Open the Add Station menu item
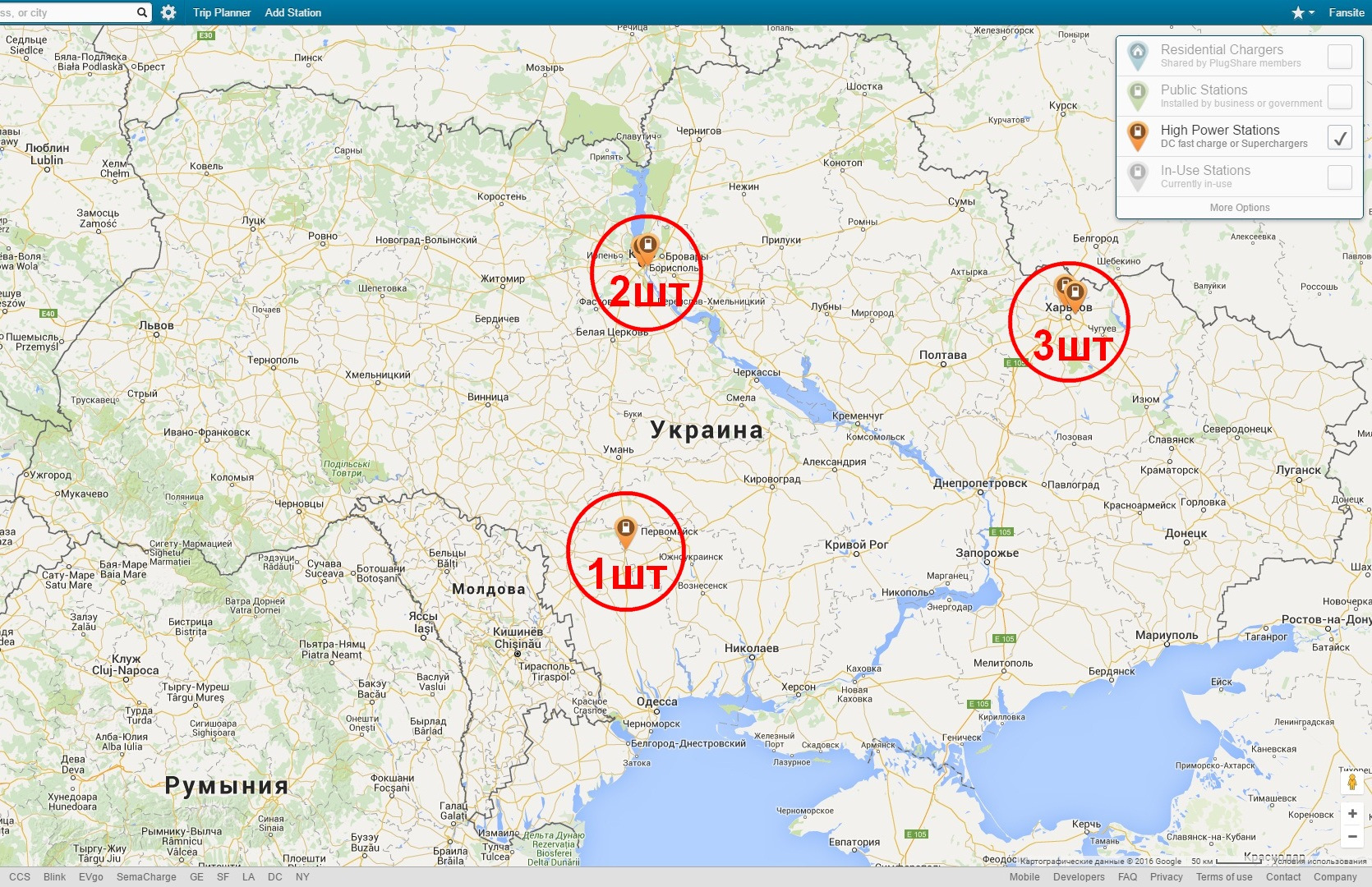Screen dimensions: 1372x887 point(292,12)
